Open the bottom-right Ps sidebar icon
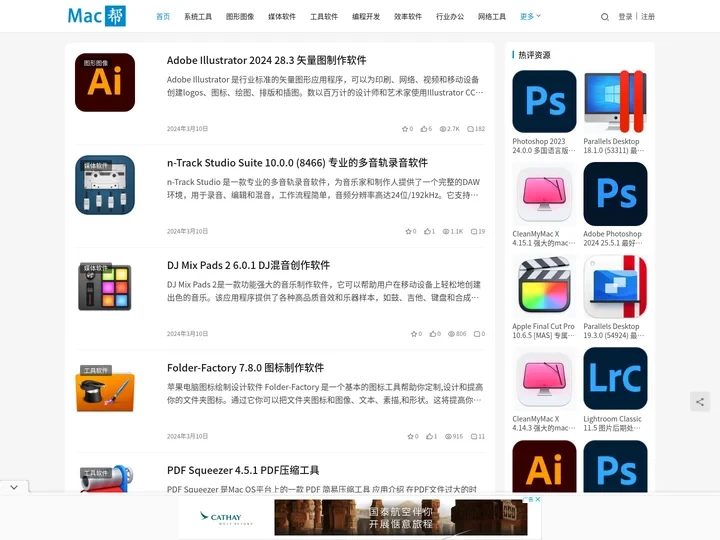 tap(615, 467)
